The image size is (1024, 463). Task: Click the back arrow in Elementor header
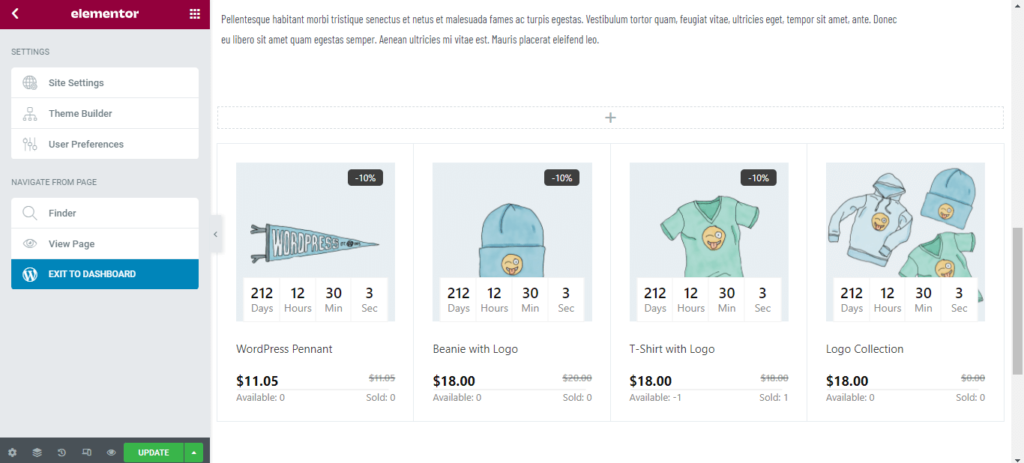[x=15, y=14]
